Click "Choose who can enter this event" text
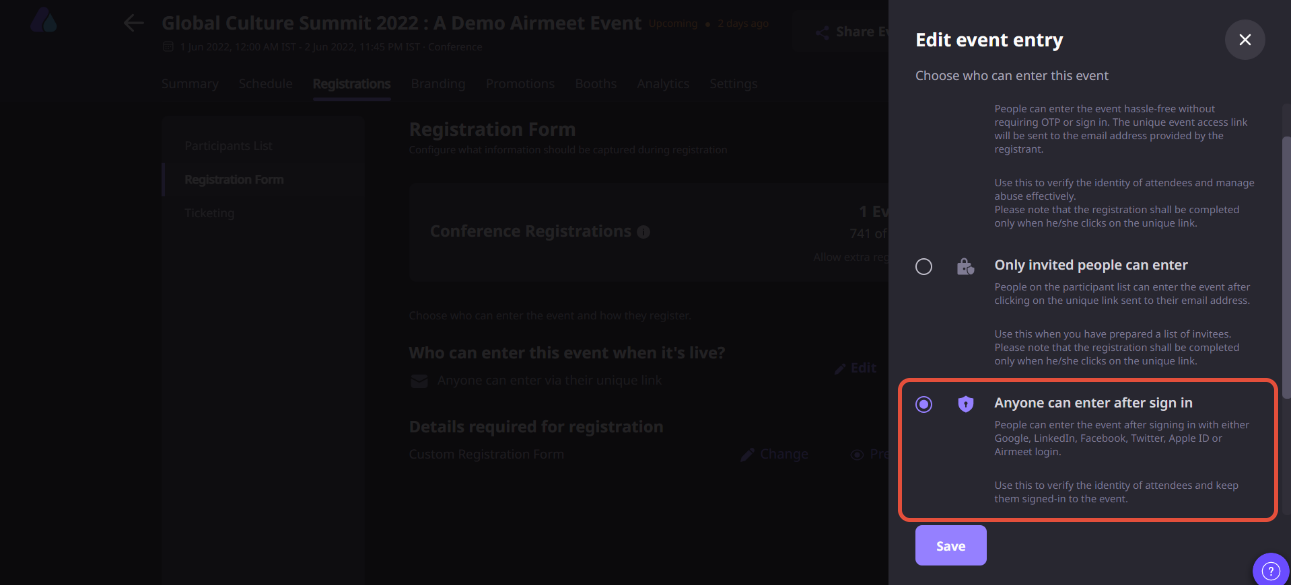Viewport: 1291px width, 585px height. point(1012,76)
